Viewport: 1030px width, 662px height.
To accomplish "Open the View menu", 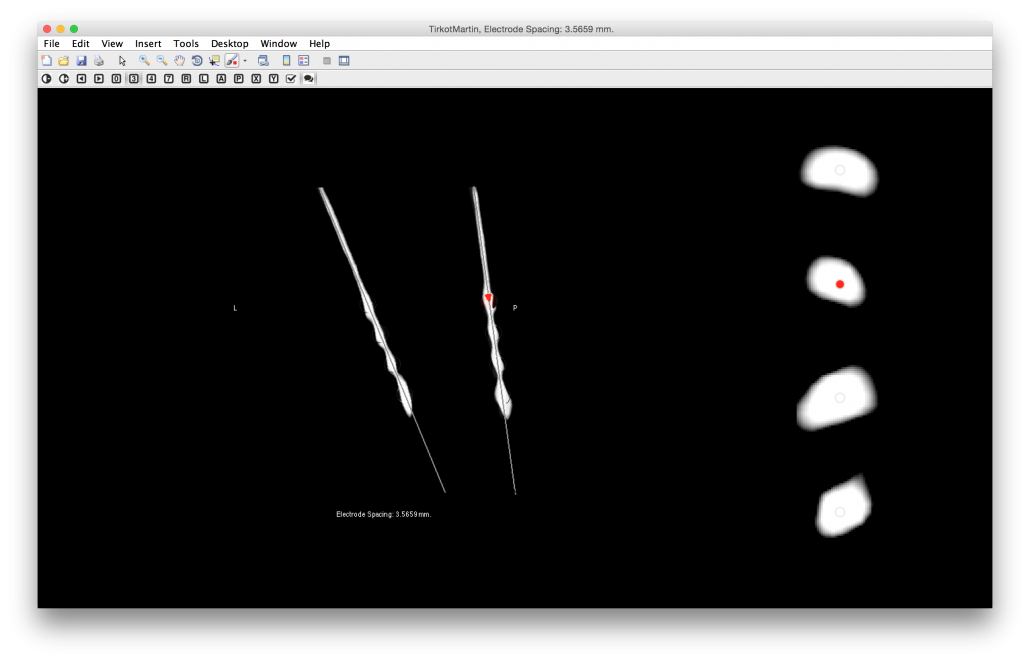I will [112, 43].
